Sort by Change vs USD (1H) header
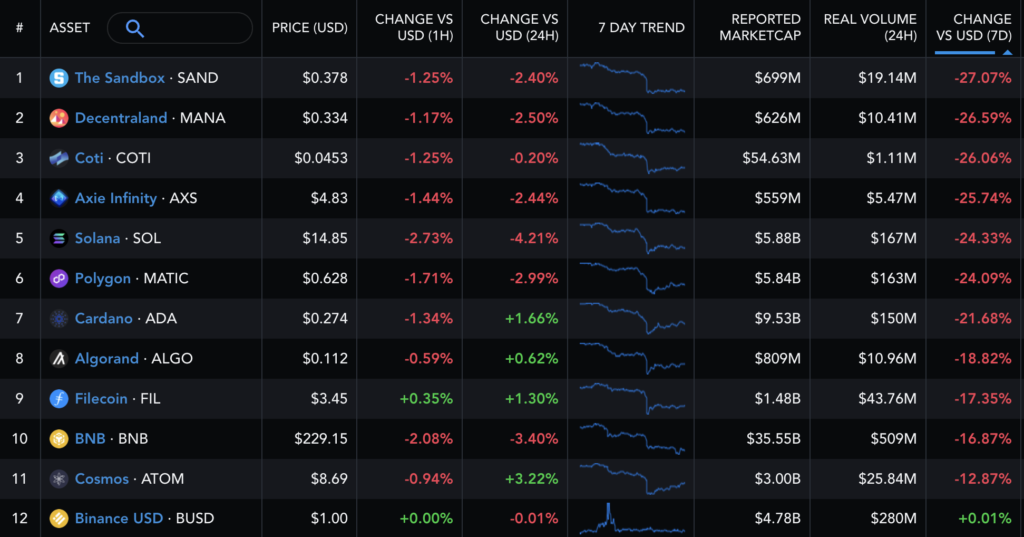 (413, 27)
